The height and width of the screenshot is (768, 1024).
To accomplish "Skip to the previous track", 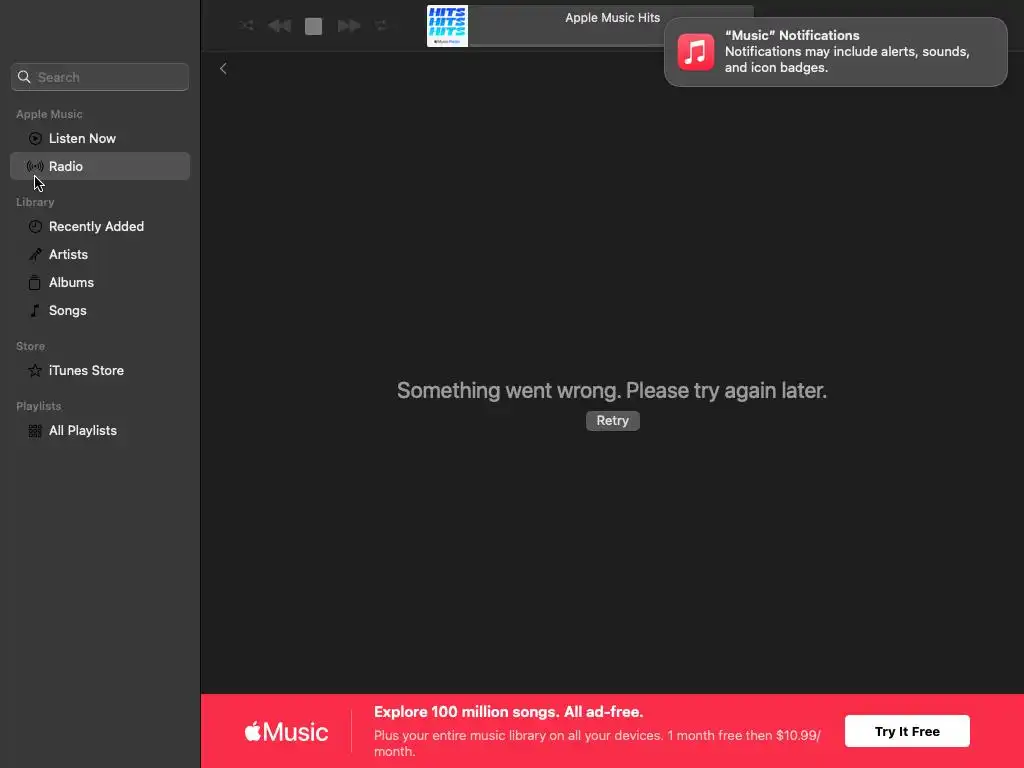I will click(x=280, y=25).
